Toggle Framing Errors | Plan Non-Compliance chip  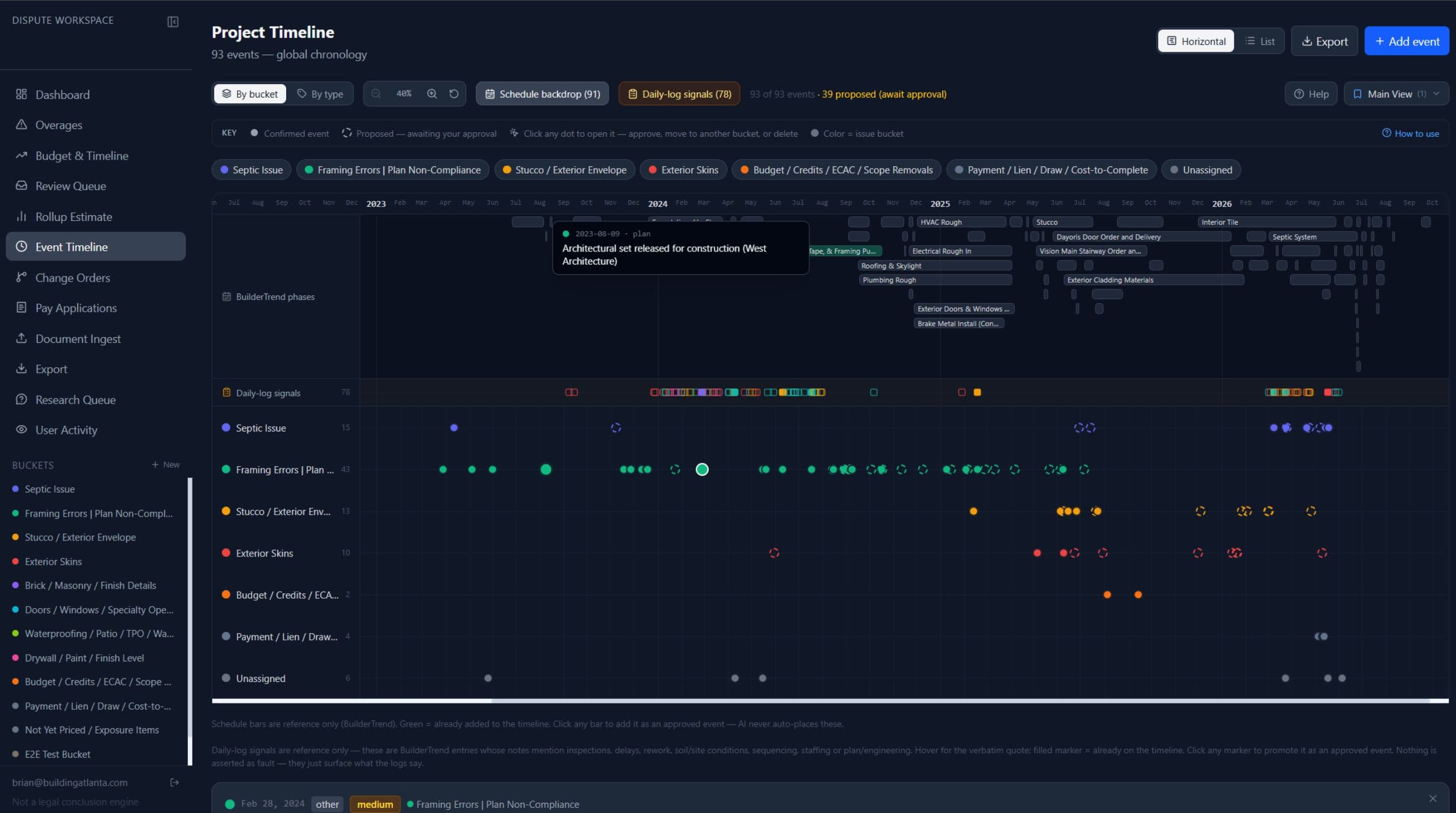tap(393, 170)
